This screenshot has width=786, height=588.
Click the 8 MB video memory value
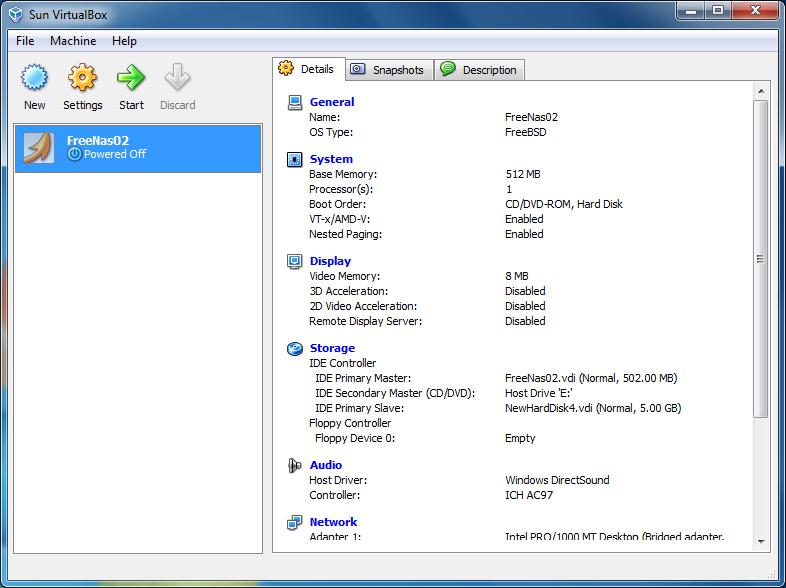click(x=517, y=276)
